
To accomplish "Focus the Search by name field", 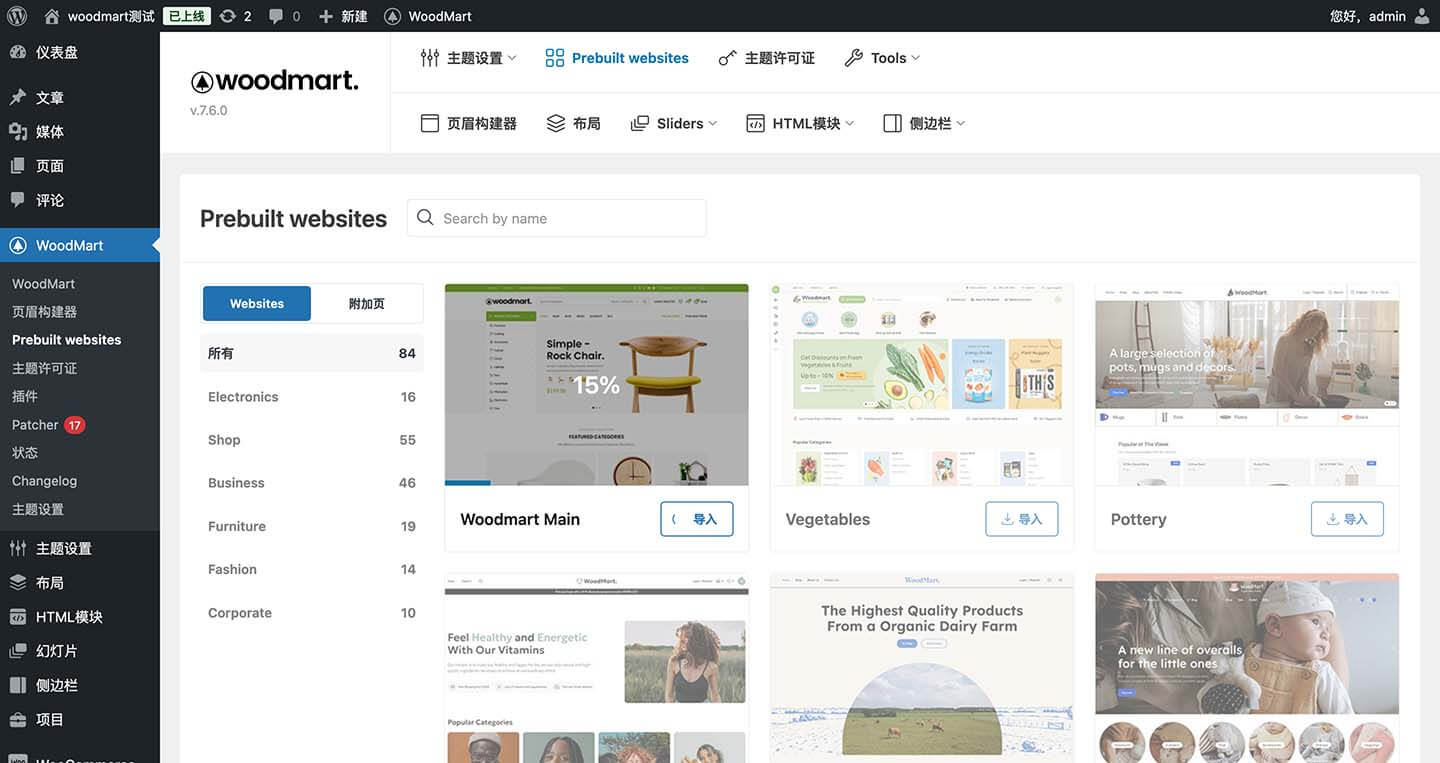I will [x=557, y=218].
